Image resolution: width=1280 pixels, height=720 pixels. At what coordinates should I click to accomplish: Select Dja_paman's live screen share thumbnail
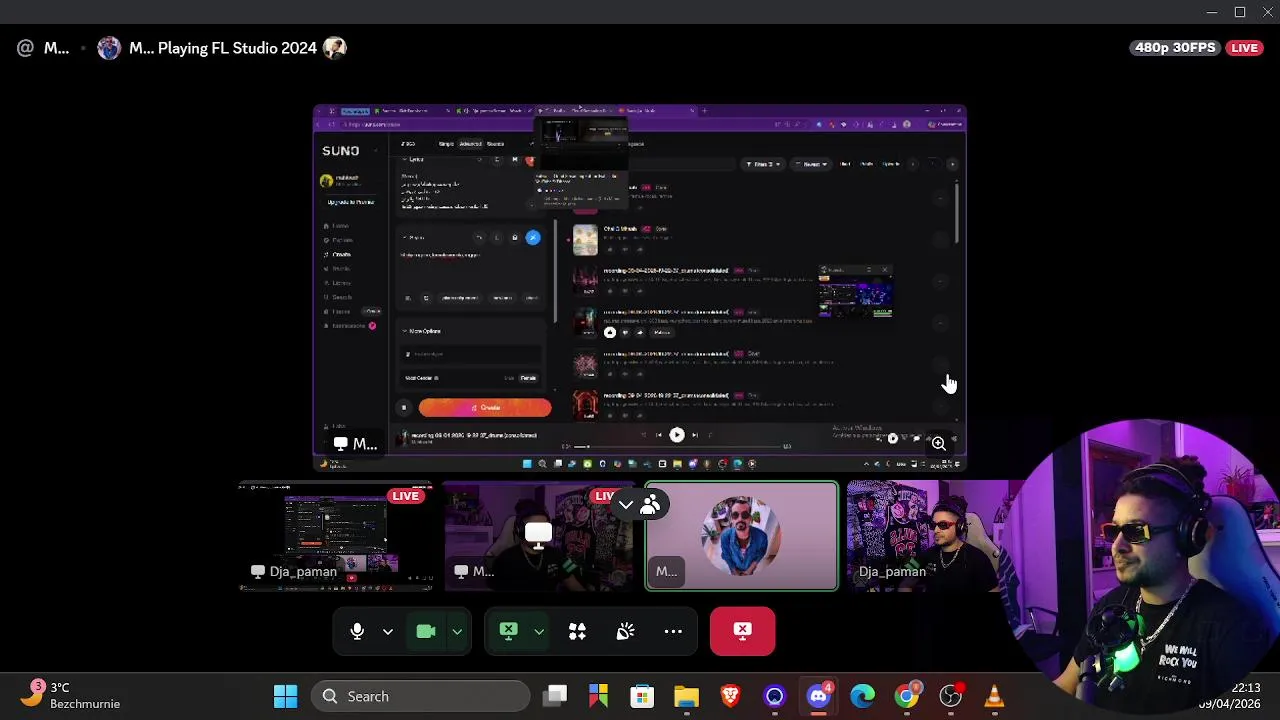click(x=335, y=536)
